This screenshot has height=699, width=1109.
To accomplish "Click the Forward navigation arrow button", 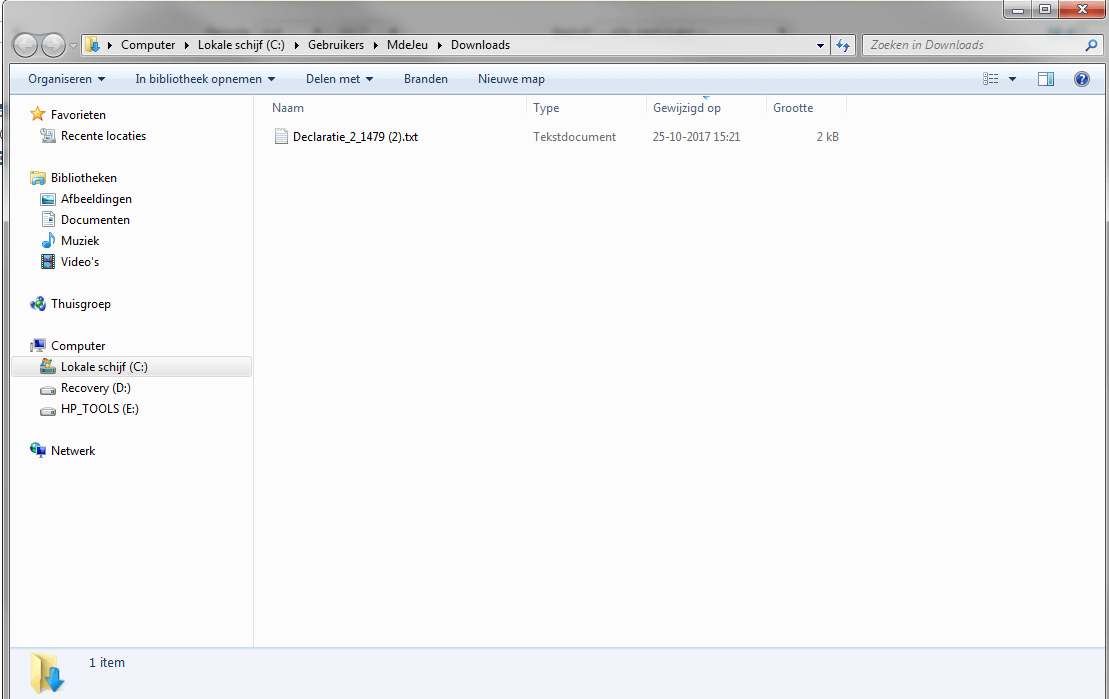I will pos(53,45).
